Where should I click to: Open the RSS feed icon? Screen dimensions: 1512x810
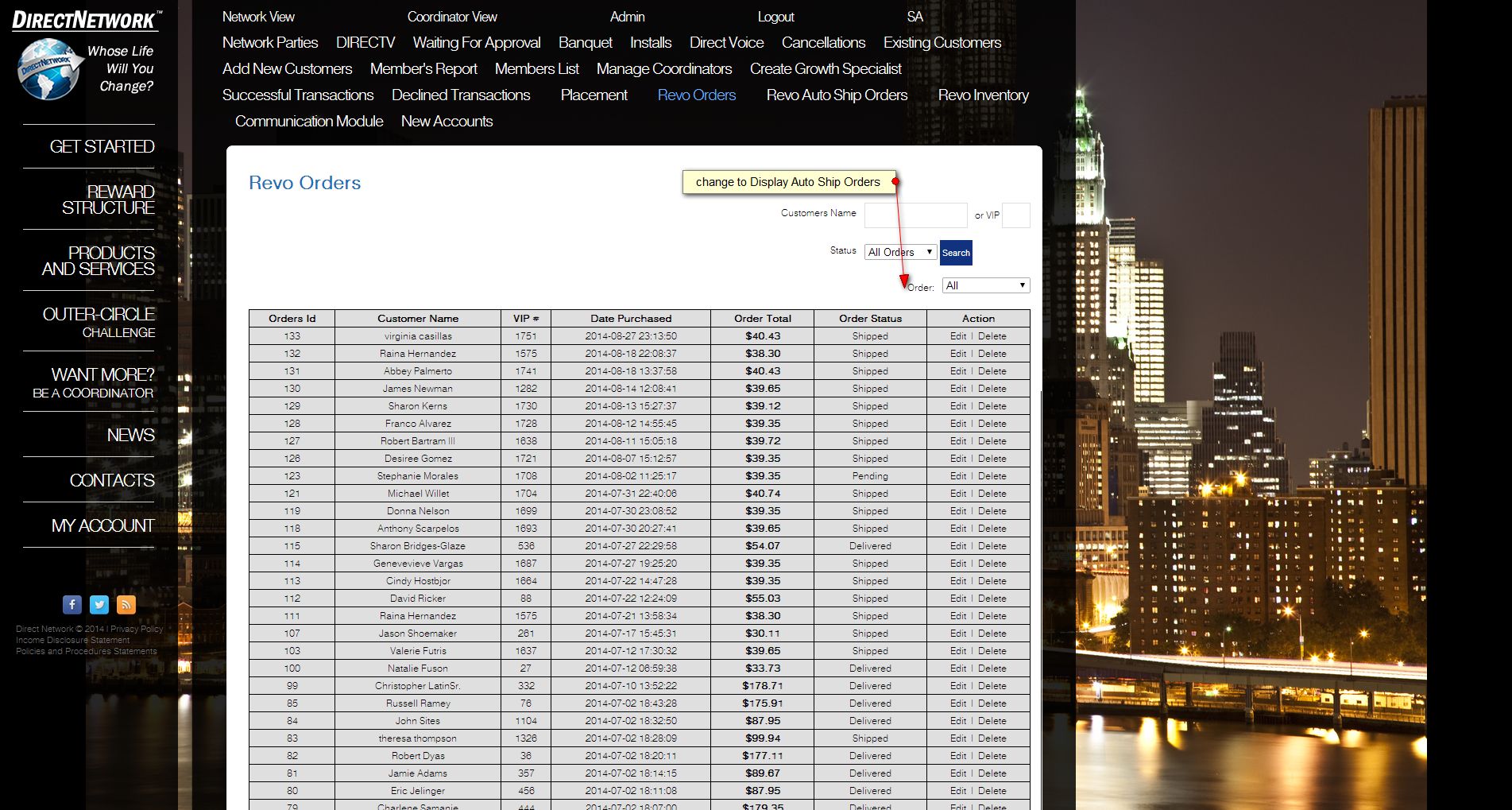126,605
